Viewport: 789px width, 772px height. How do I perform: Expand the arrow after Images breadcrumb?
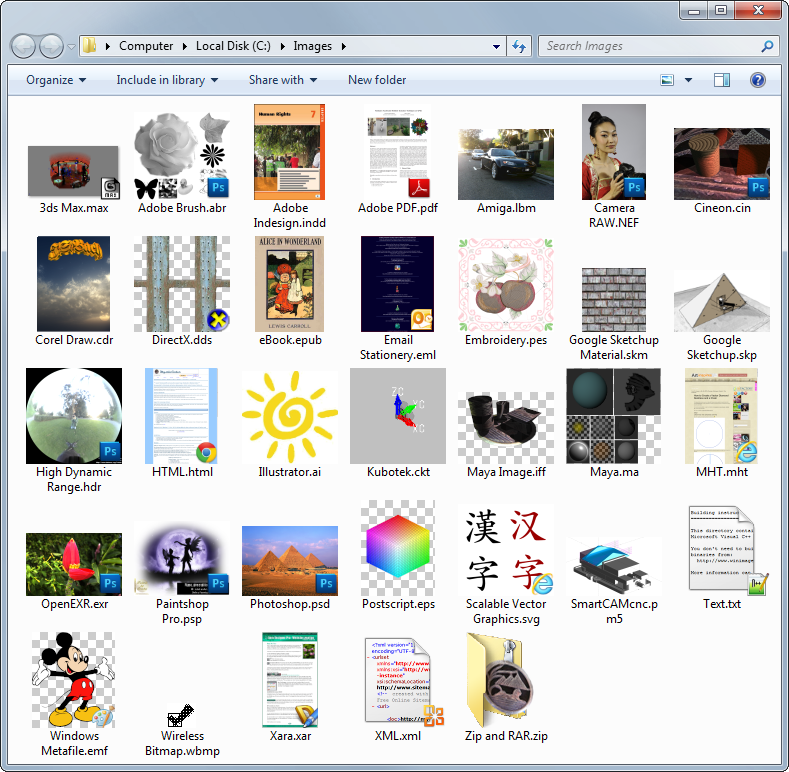pos(344,46)
